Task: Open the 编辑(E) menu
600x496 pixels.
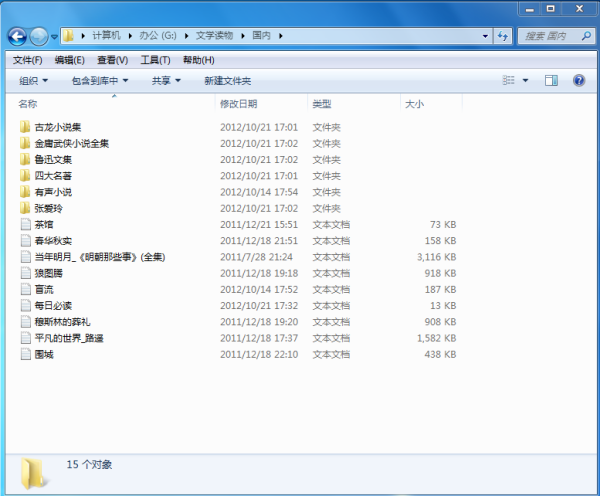Action: [69, 60]
